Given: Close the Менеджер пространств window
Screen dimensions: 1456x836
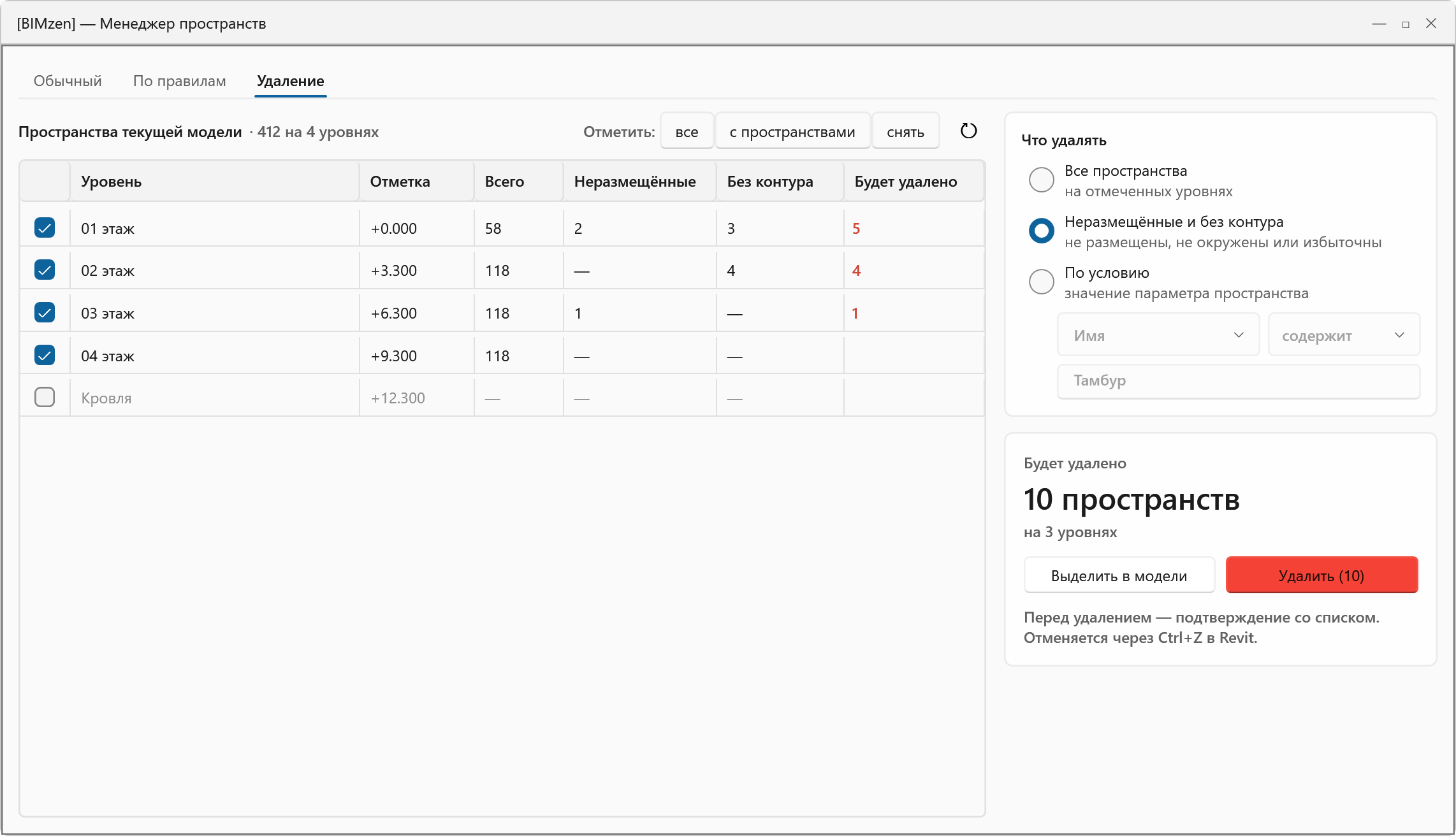Looking at the screenshot, I should (1431, 24).
